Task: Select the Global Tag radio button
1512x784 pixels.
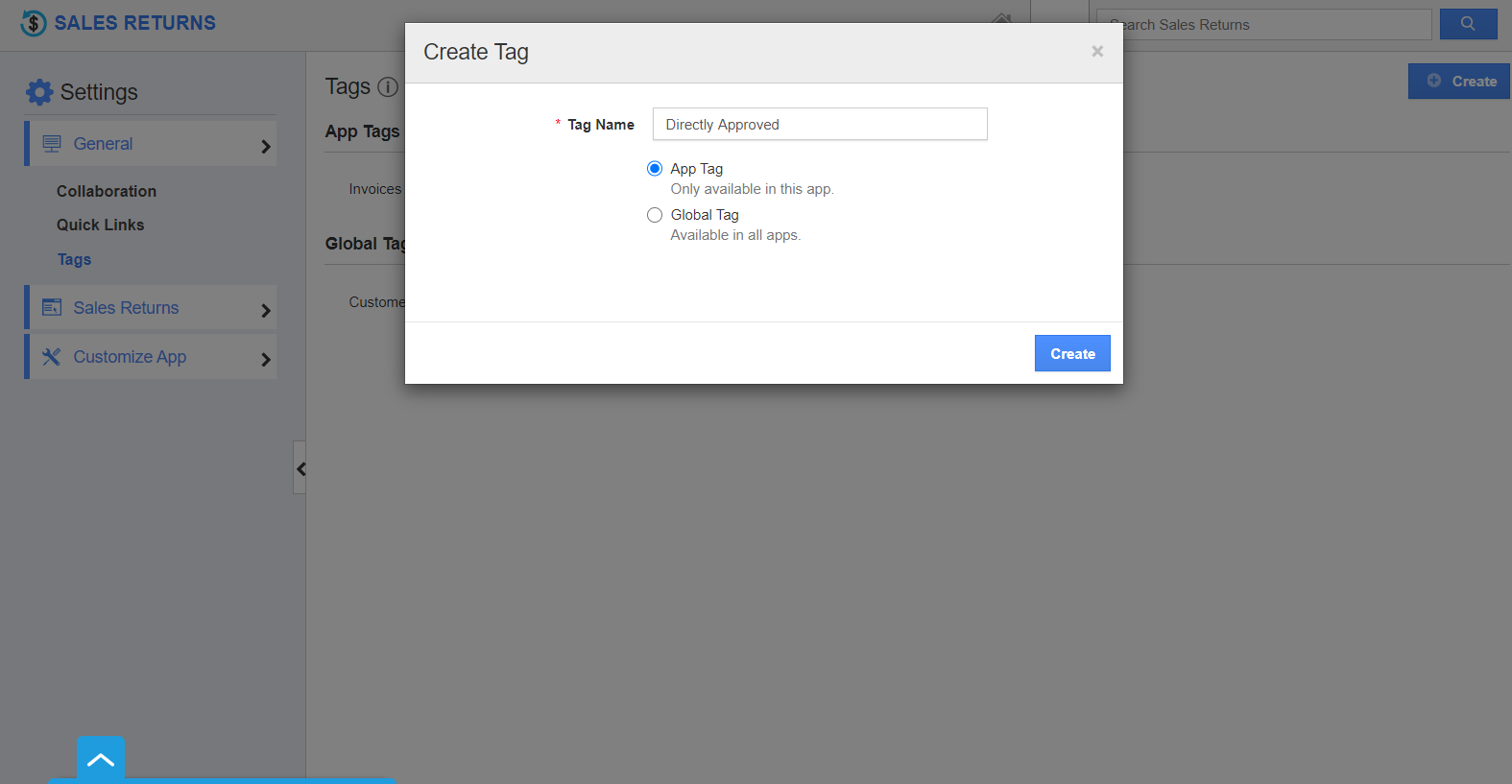Action: pos(655,214)
